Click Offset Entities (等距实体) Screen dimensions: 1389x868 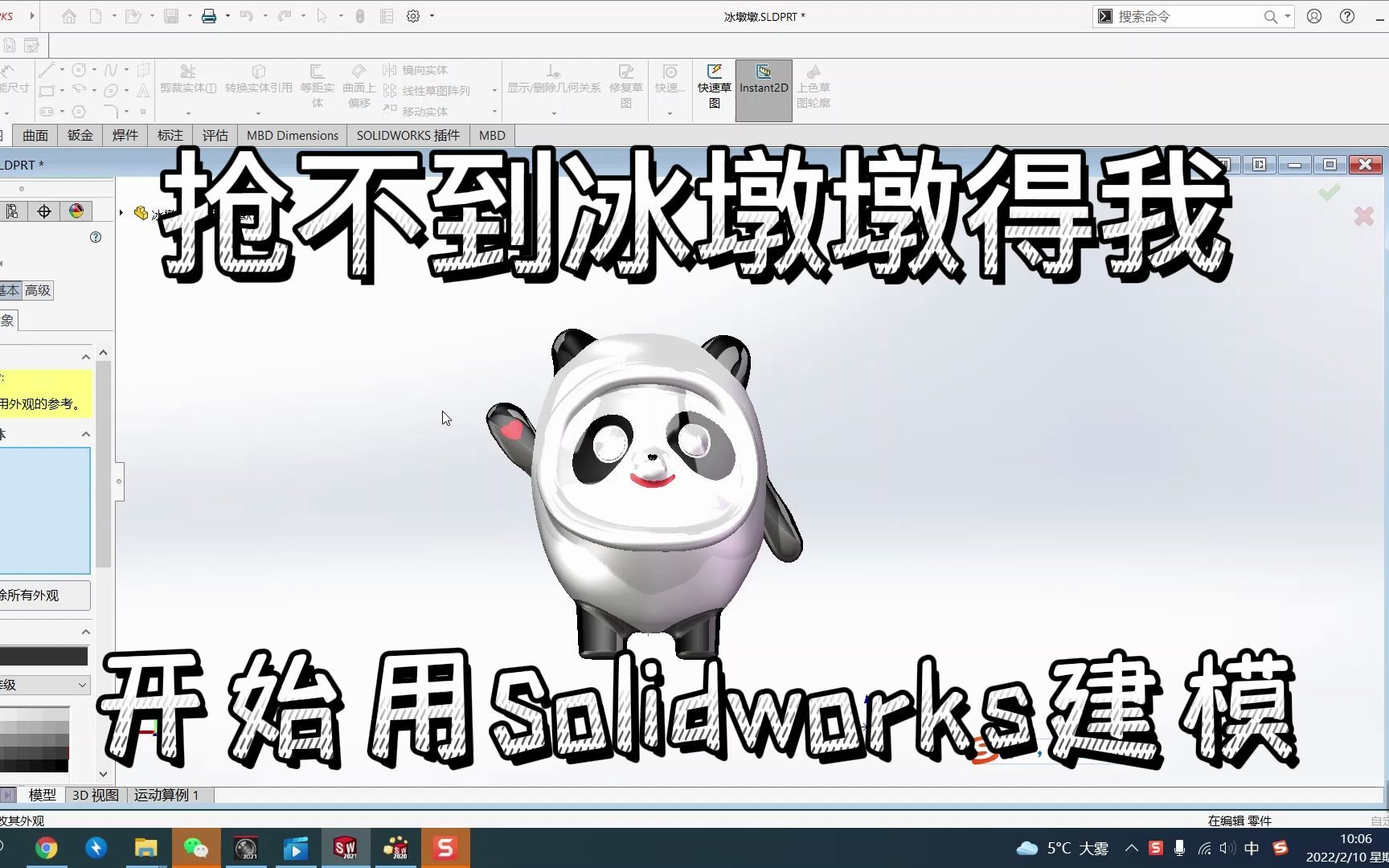click(x=318, y=86)
